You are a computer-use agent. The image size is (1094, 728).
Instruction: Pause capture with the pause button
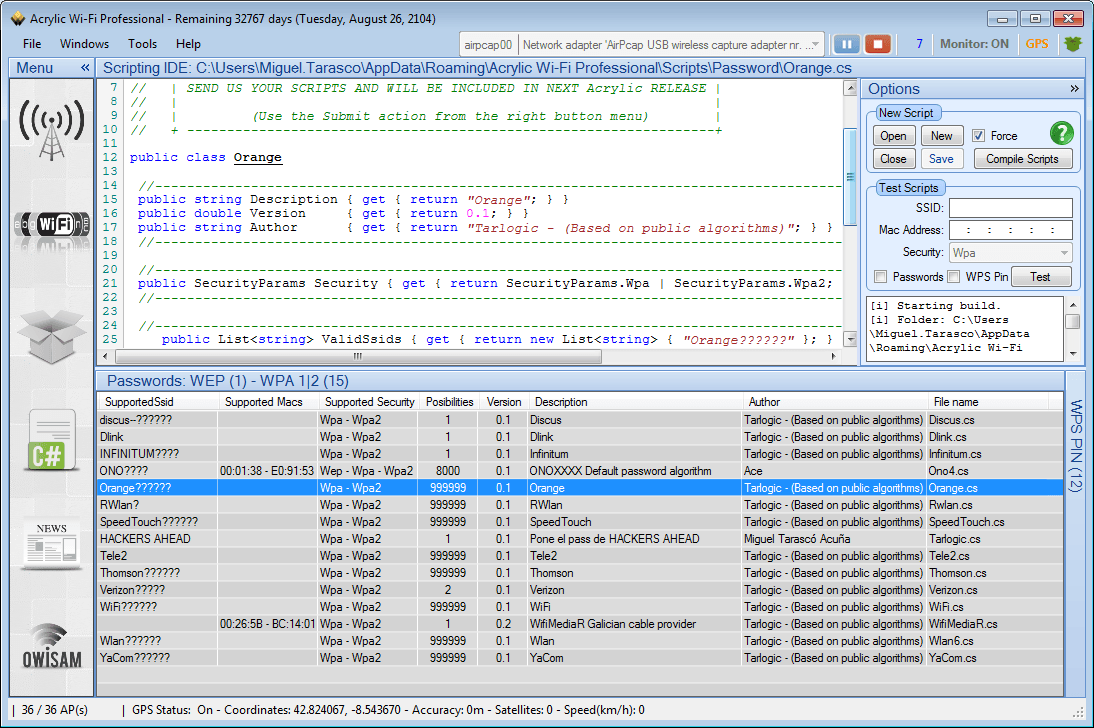coord(846,44)
